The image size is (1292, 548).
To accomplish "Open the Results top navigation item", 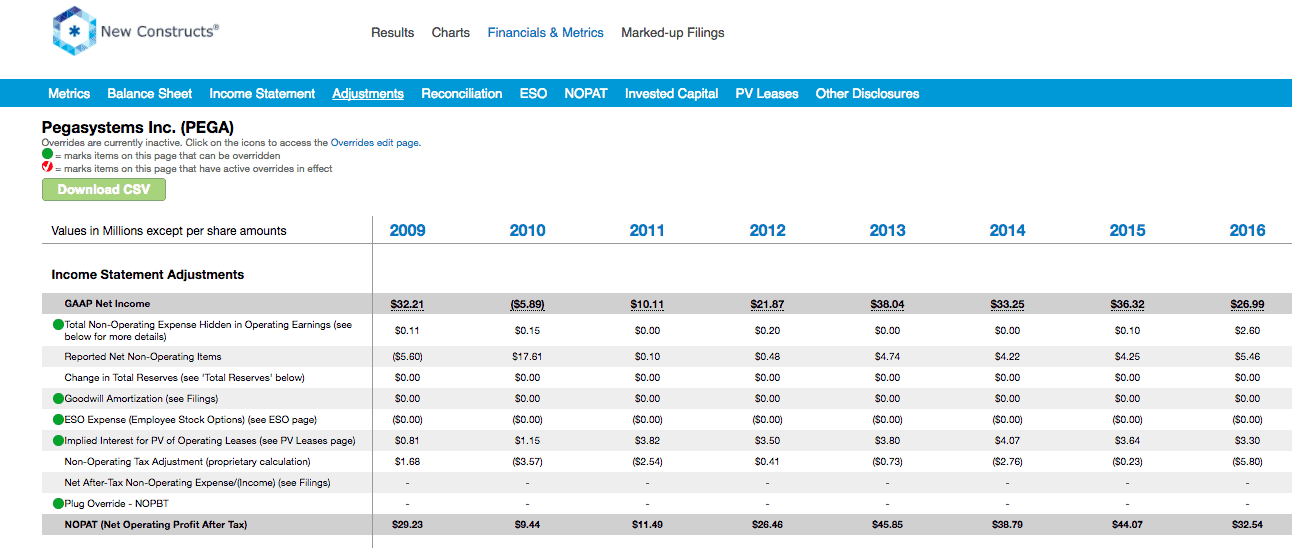I will pos(392,33).
